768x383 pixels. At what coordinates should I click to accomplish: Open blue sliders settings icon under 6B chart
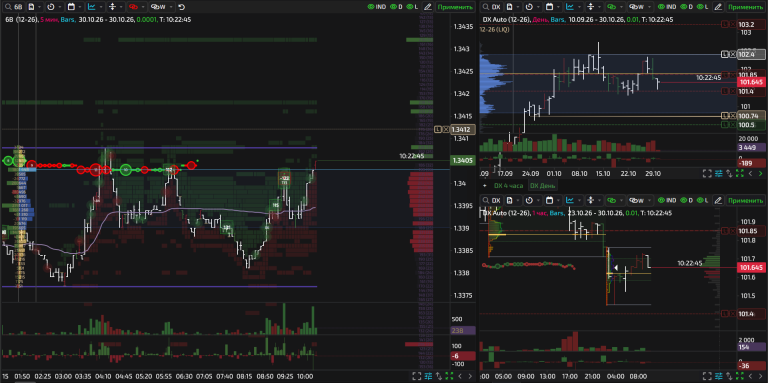click(429, 376)
